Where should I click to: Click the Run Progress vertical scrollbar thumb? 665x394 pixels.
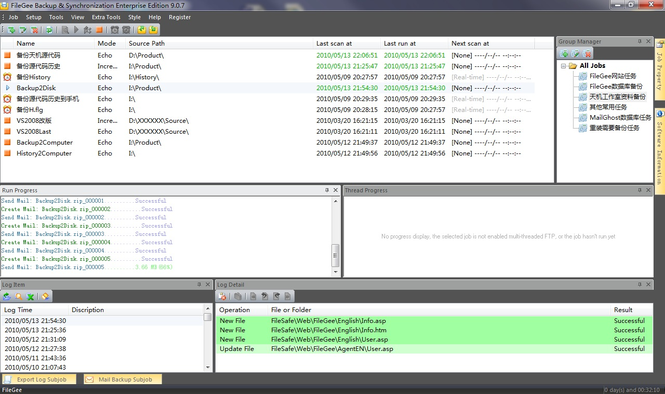click(x=335, y=255)
